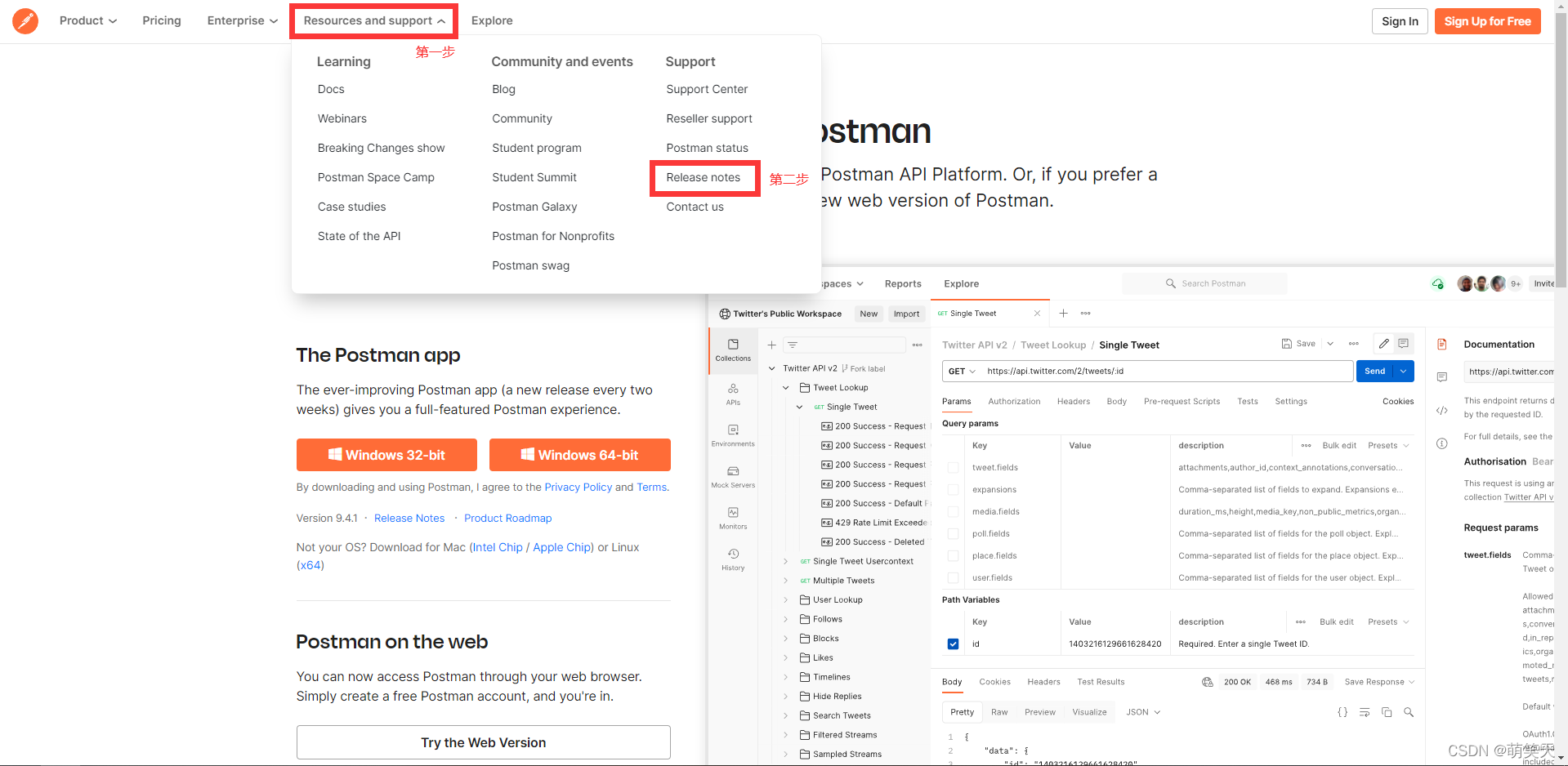Image resolution: width=1568 pixels, height=766 pixels.
Task: Open Docs under Learning
Action: [x=331, y=89]
